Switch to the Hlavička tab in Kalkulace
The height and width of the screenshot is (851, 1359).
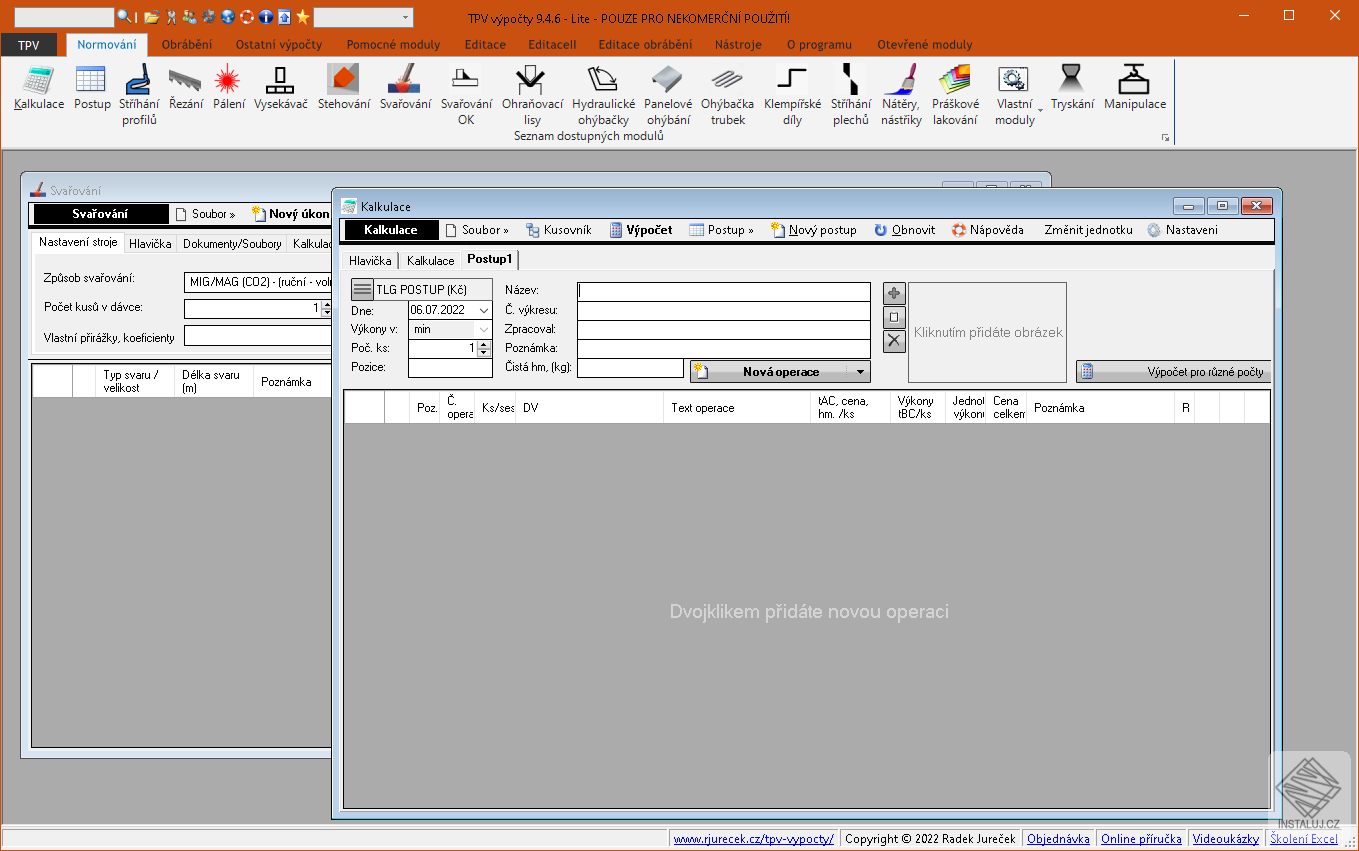370,260
